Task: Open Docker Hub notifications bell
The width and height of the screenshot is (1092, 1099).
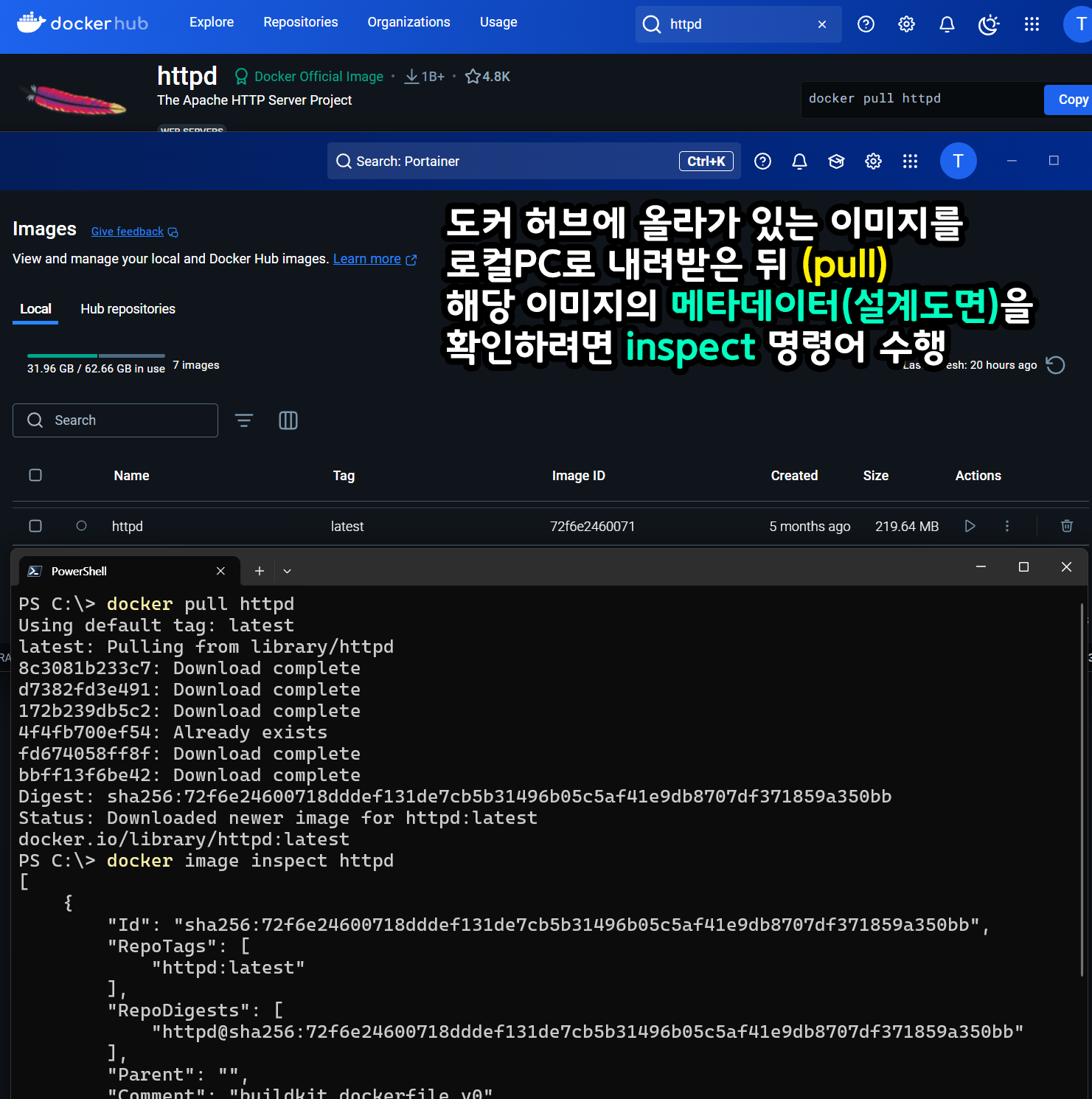Action: (947, 24)
